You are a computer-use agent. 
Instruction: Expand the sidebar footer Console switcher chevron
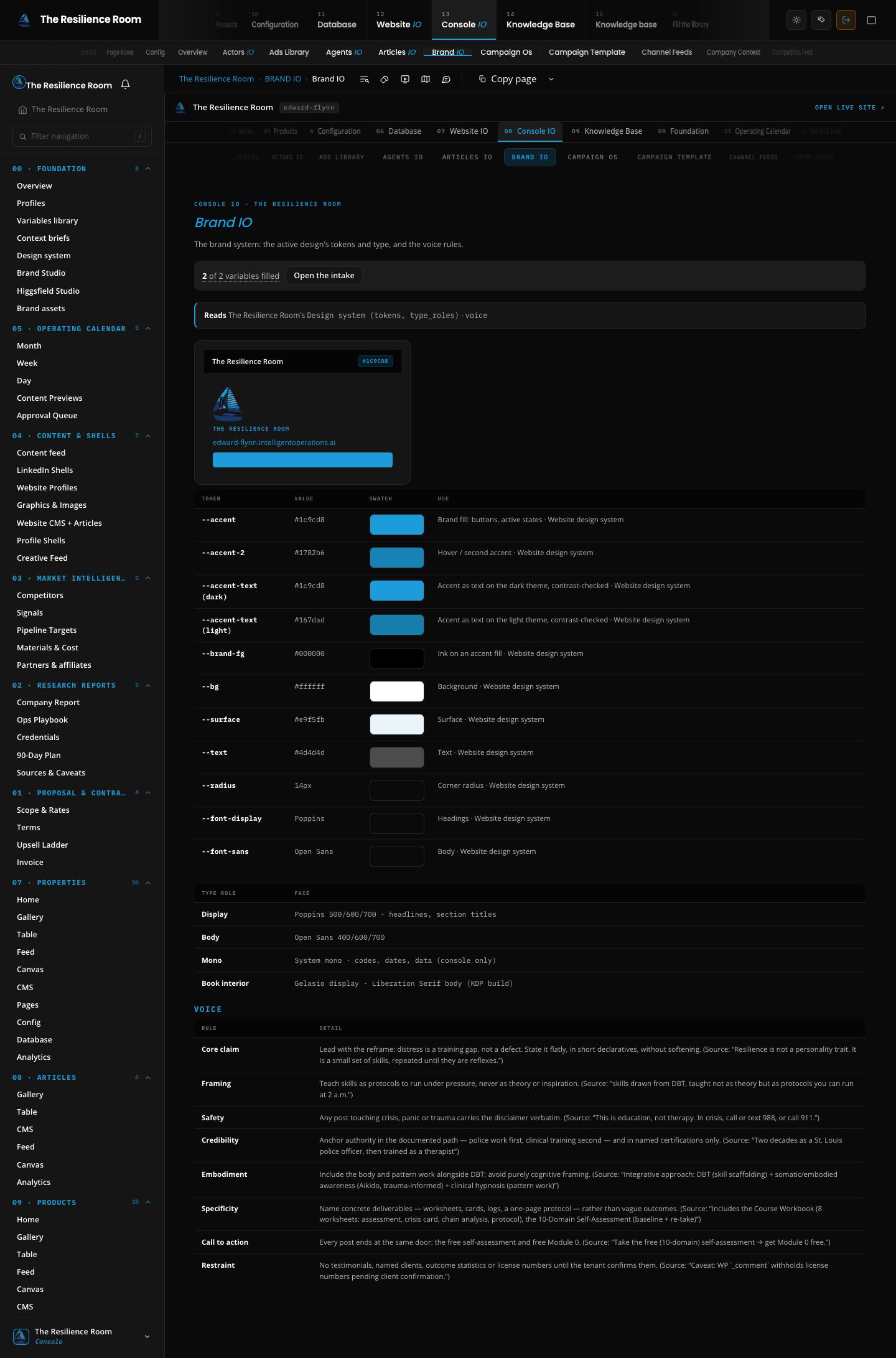[147, 1336]
